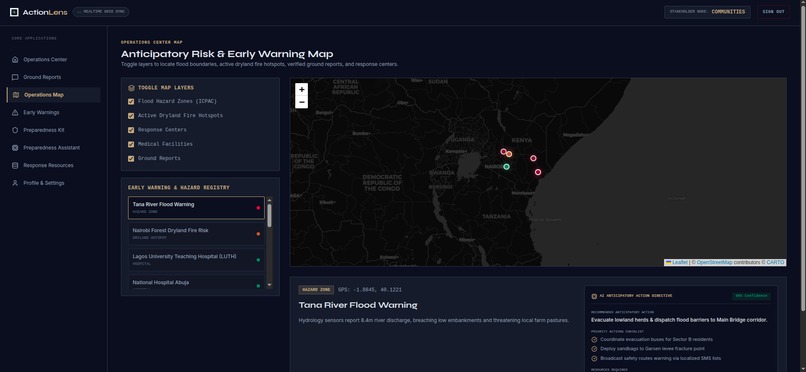Click the AI Anticipatory Action Directive icon
The image size is (806, 372).
click(594, 296)
